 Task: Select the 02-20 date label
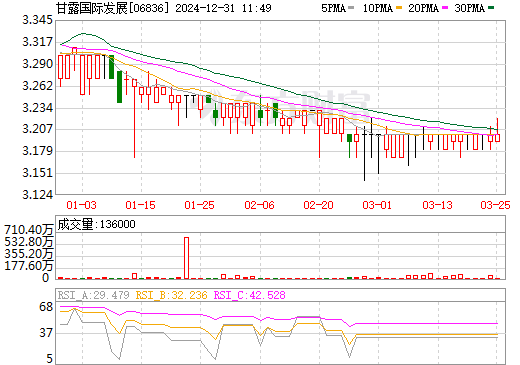(318, 205)
